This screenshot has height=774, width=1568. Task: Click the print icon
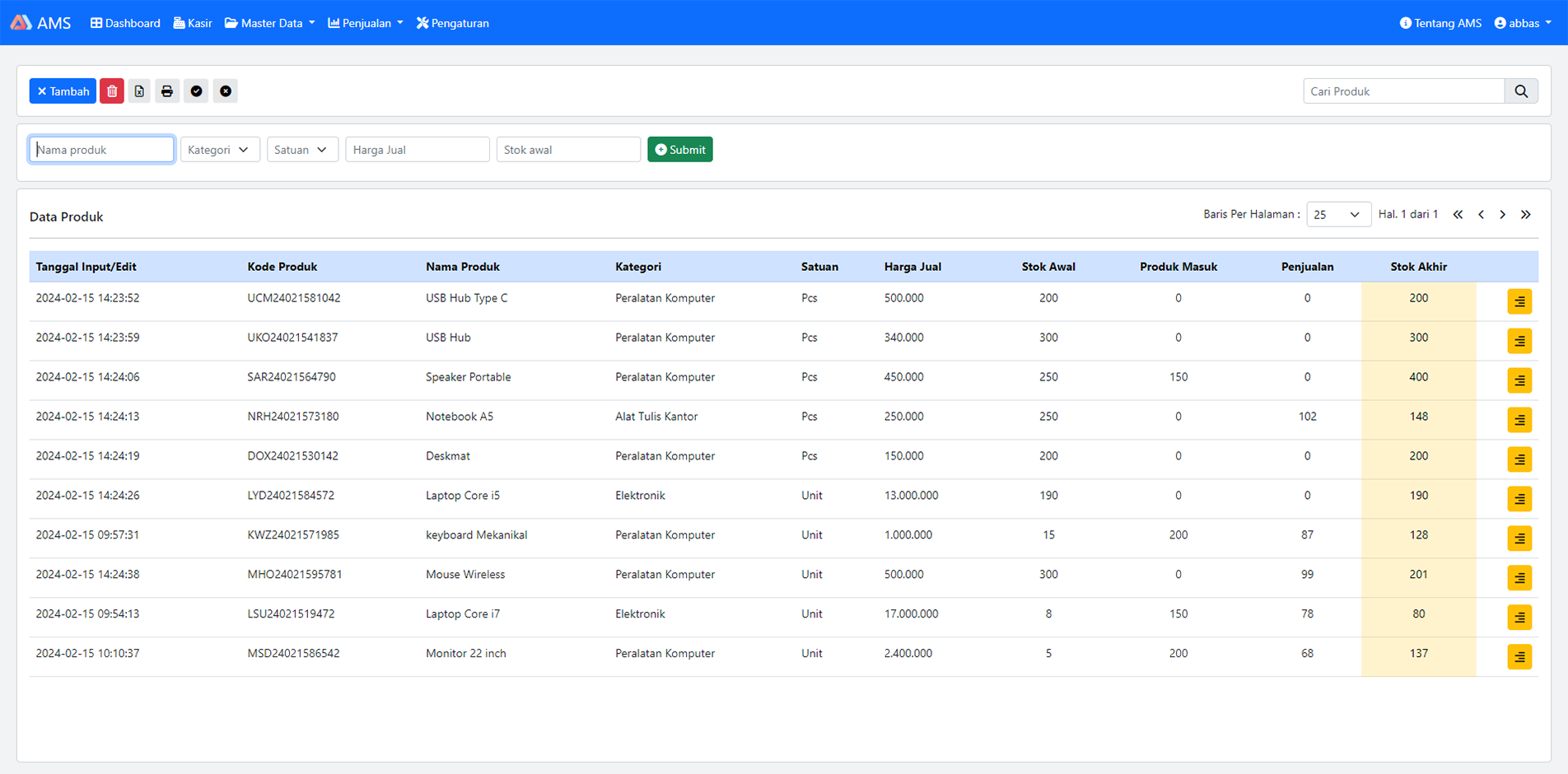(x=167, y=91)
